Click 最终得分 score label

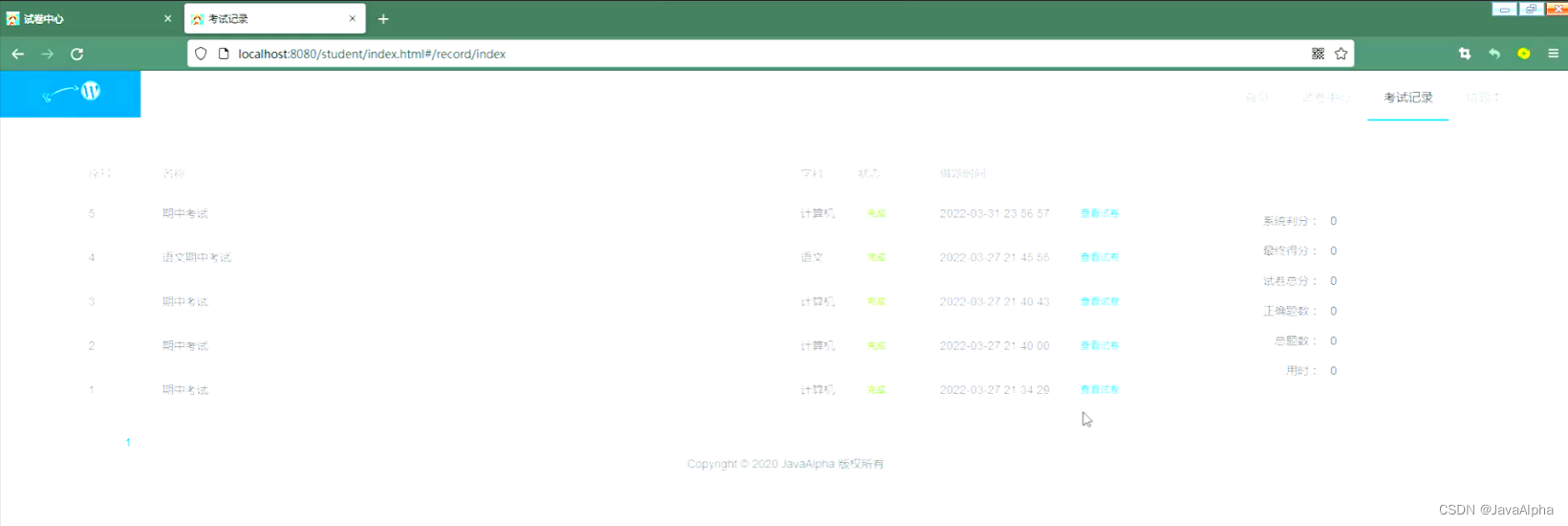1290,251
